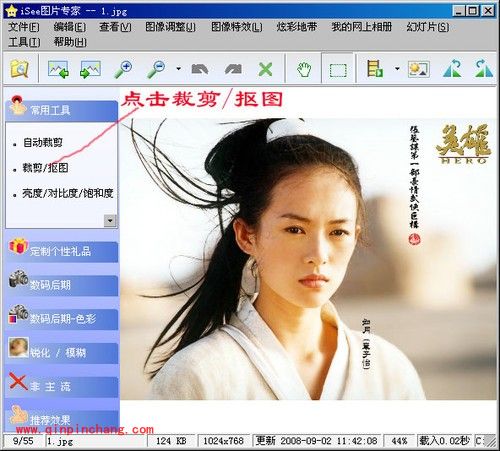The height and width of the screenshot is (451, 500).
Task: Delete image with the green X icon
Action: point(265,69)
